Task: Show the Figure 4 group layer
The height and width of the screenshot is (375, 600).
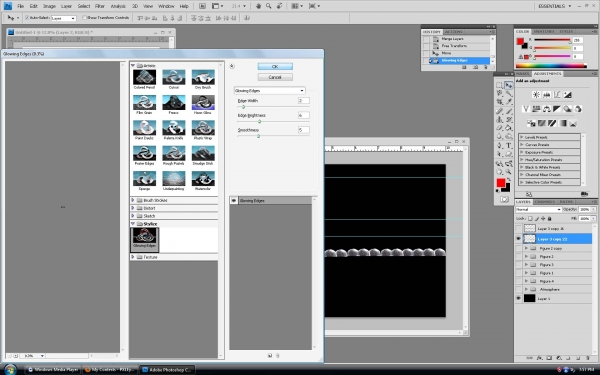Action: (x=518, y=281)
